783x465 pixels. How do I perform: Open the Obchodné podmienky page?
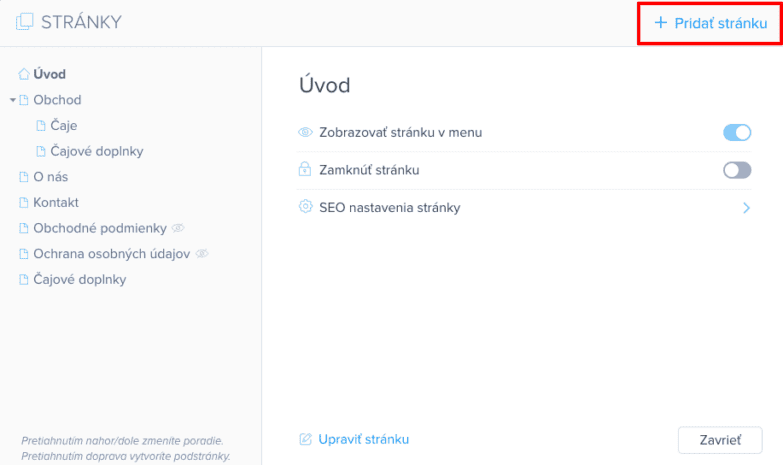[99, 228]
